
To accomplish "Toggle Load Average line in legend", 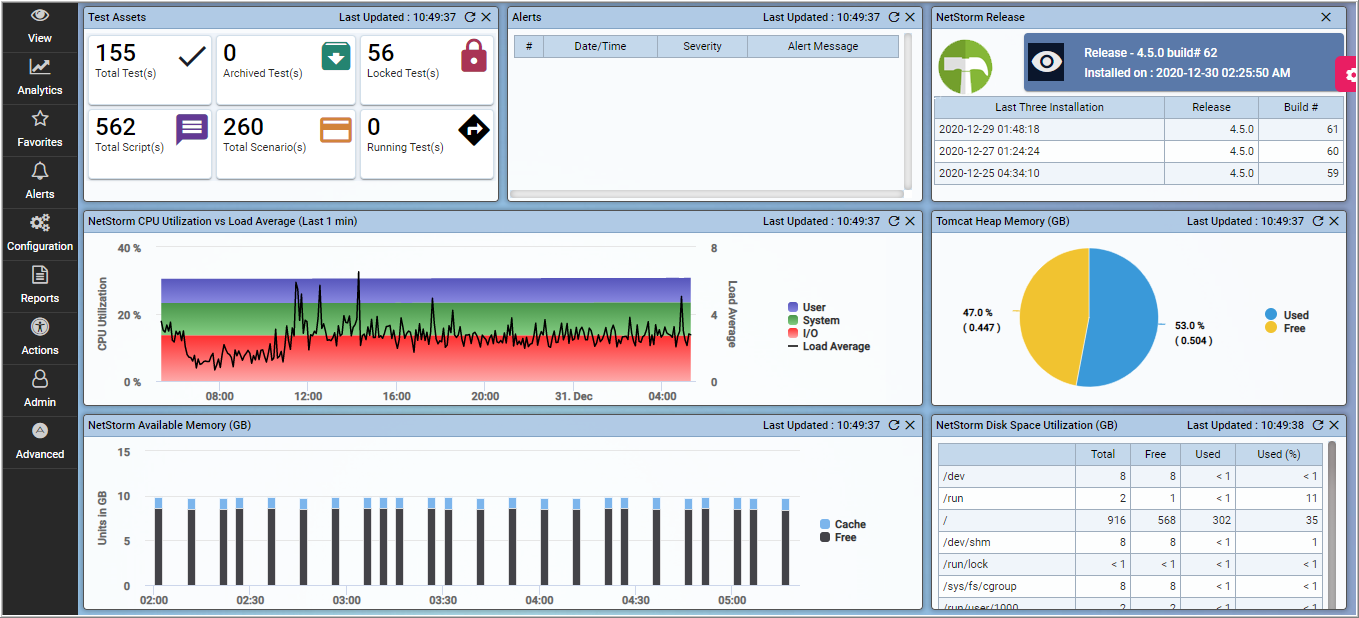I will pos(829,346).
